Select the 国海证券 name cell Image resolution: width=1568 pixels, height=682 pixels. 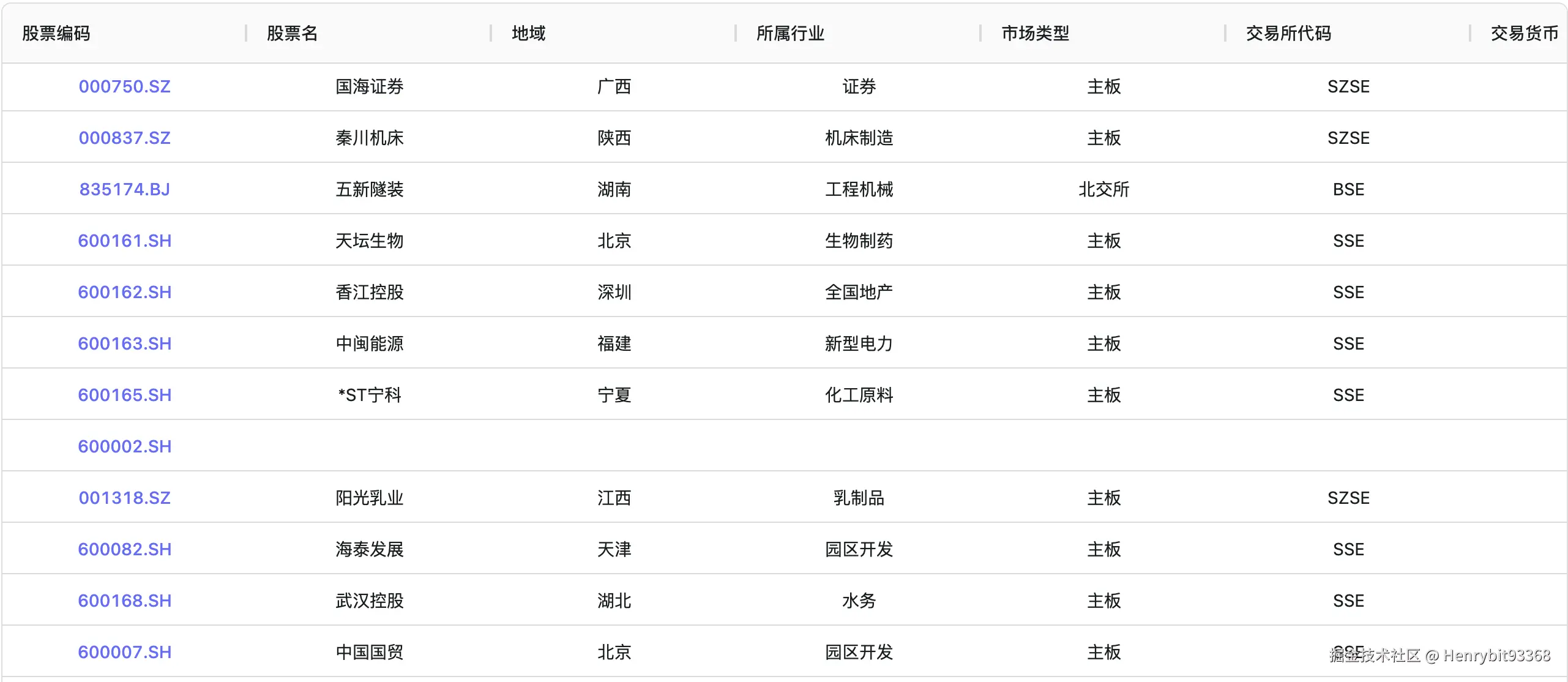click(x=369, y=87)
